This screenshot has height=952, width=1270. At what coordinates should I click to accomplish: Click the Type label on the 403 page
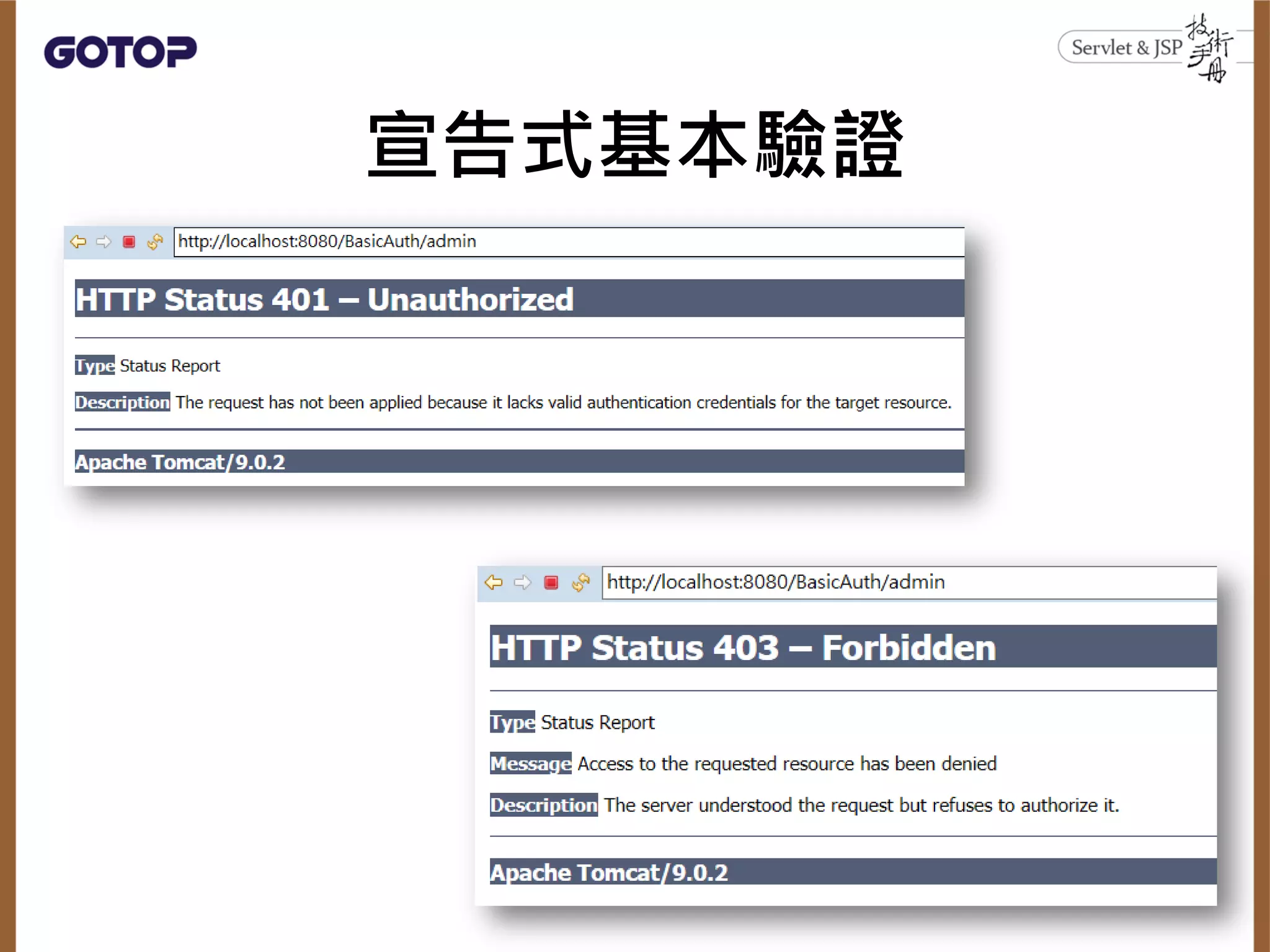pyautogui.click(x=512, y=722)
